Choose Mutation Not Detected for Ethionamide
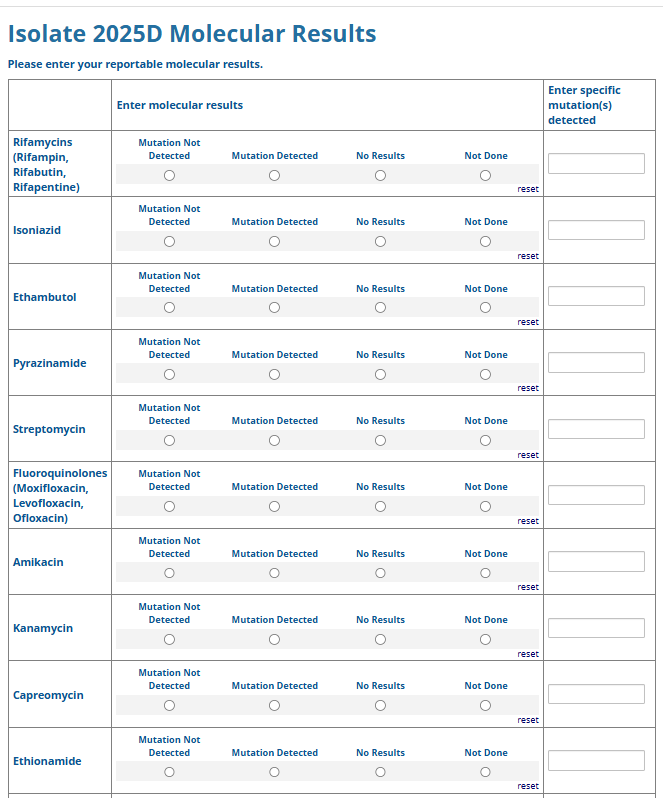 click(x=169, y=772)
